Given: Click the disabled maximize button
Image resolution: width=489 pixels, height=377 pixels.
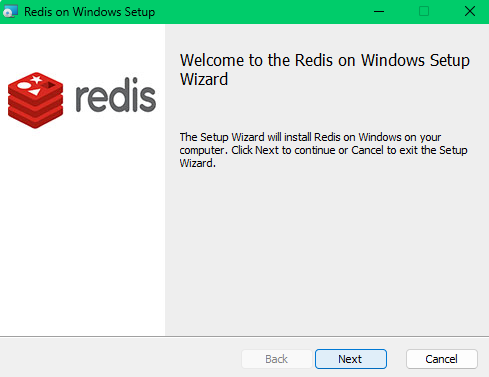Looking at the screenshot, I should coord(424,12).
